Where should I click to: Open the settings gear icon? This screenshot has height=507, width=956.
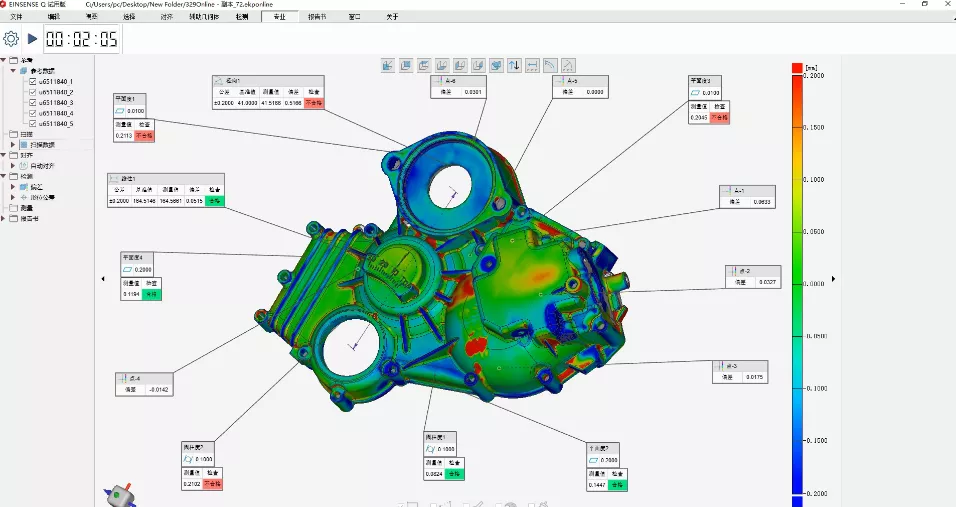pos(11,39)
